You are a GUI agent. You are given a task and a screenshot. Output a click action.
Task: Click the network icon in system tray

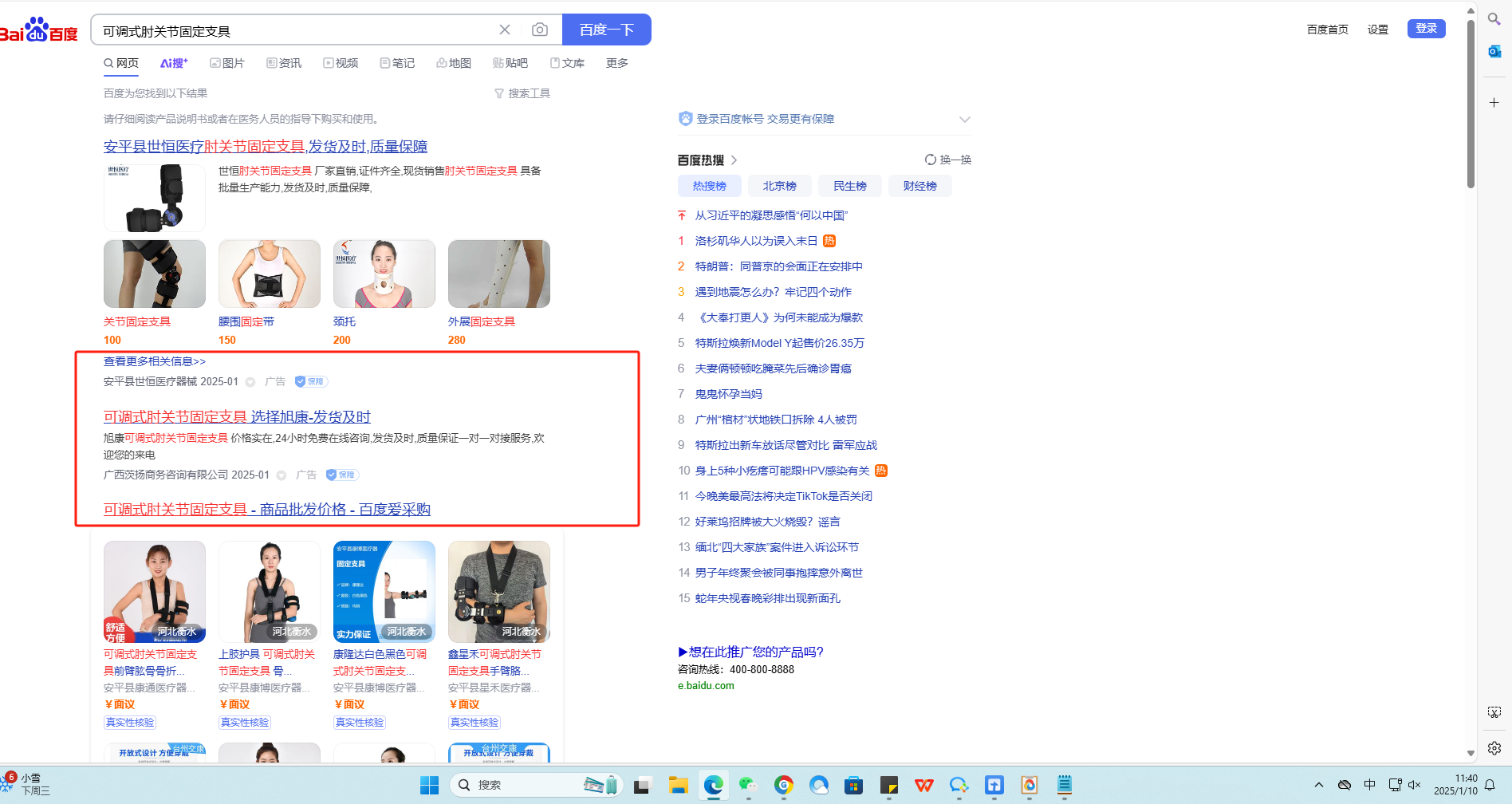1395,785
